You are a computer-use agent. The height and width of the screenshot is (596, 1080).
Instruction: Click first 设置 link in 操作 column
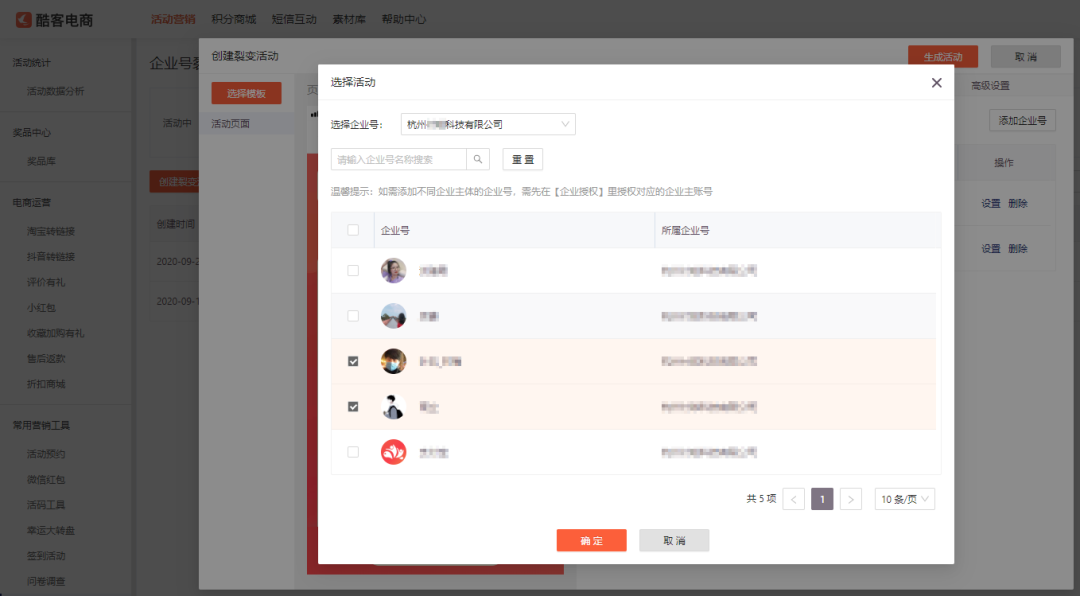tap(990, 203)
